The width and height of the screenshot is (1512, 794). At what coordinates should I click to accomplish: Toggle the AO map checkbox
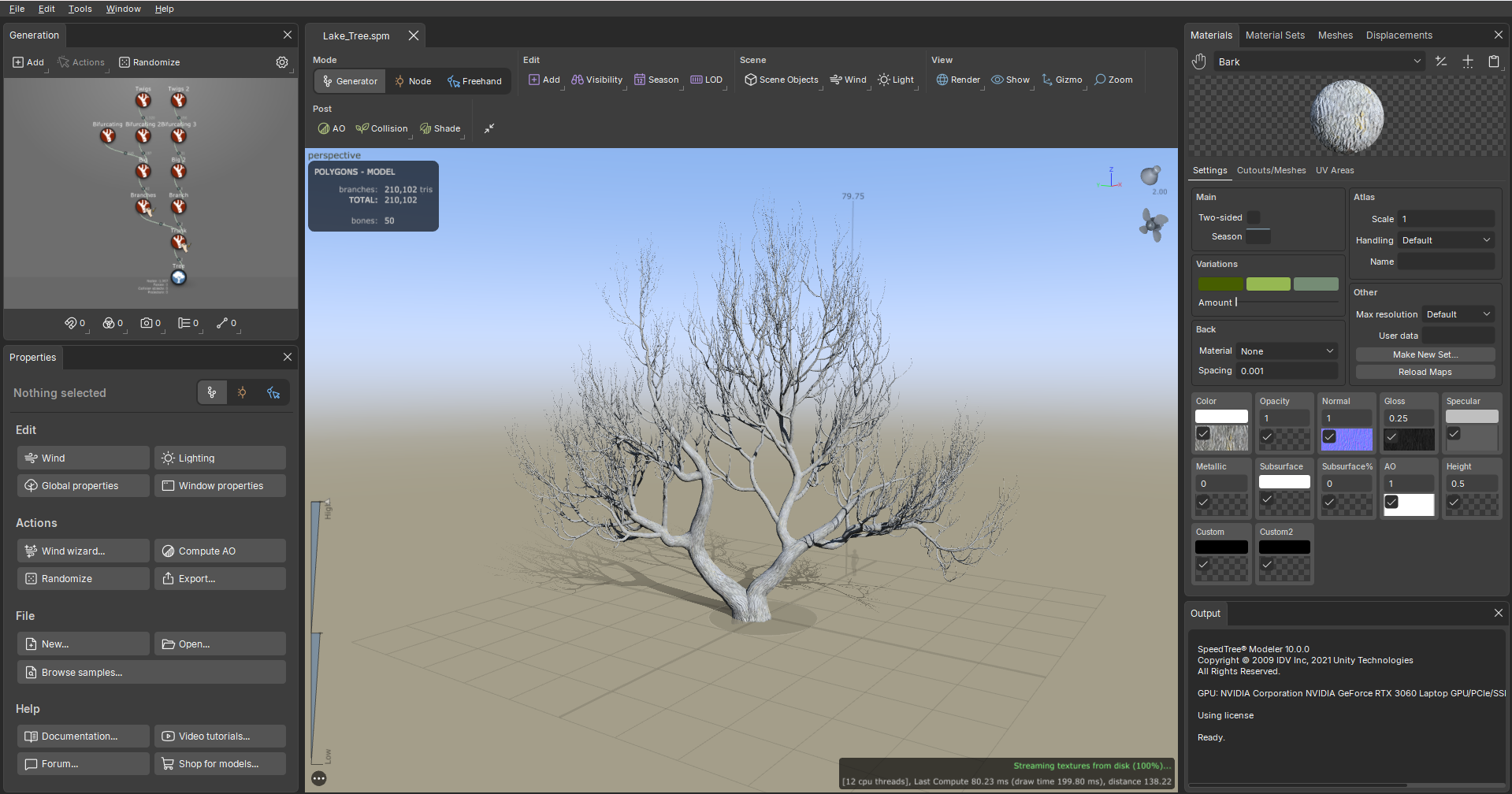1392,502
